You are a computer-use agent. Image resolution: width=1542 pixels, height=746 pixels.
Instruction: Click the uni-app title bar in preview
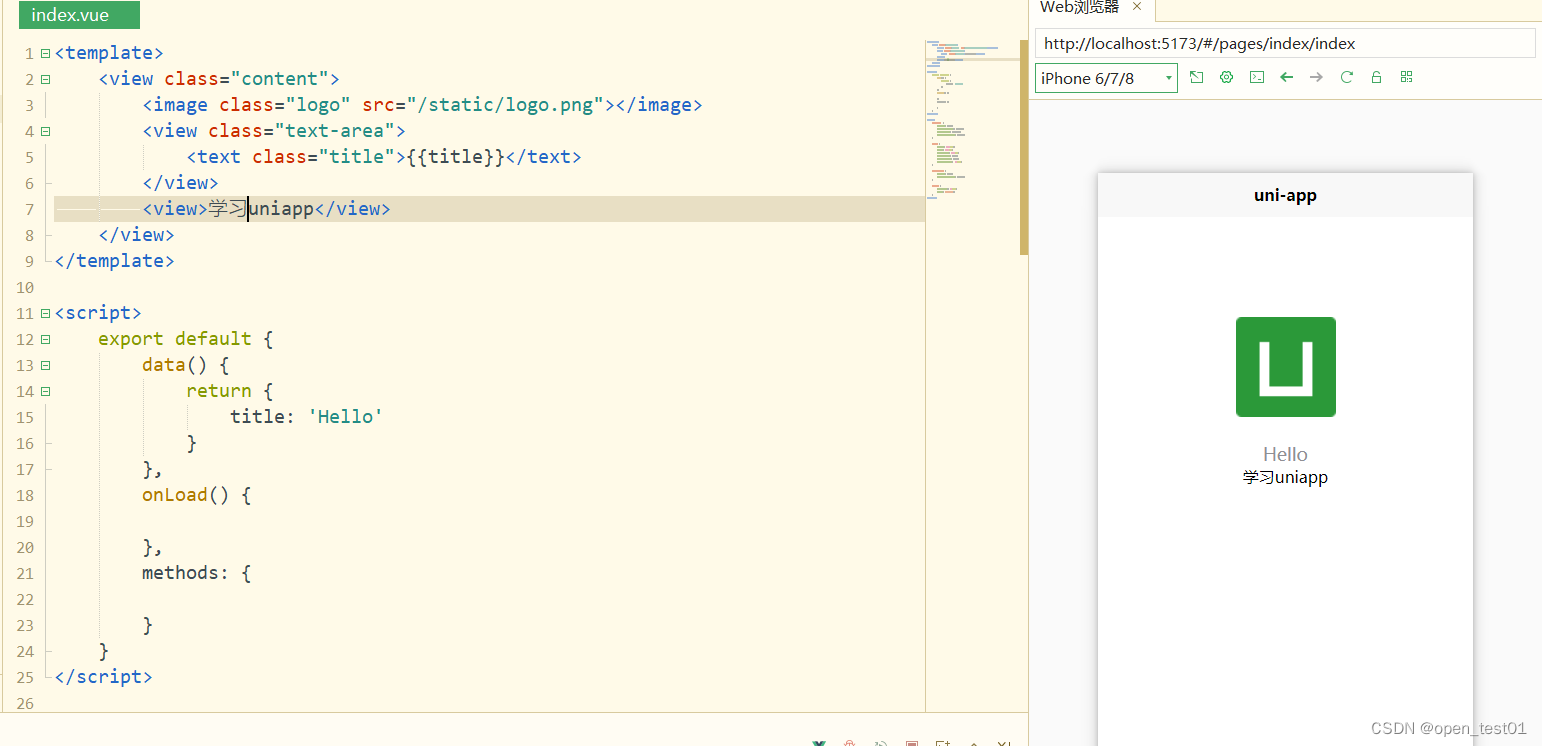pos(1285,195)
